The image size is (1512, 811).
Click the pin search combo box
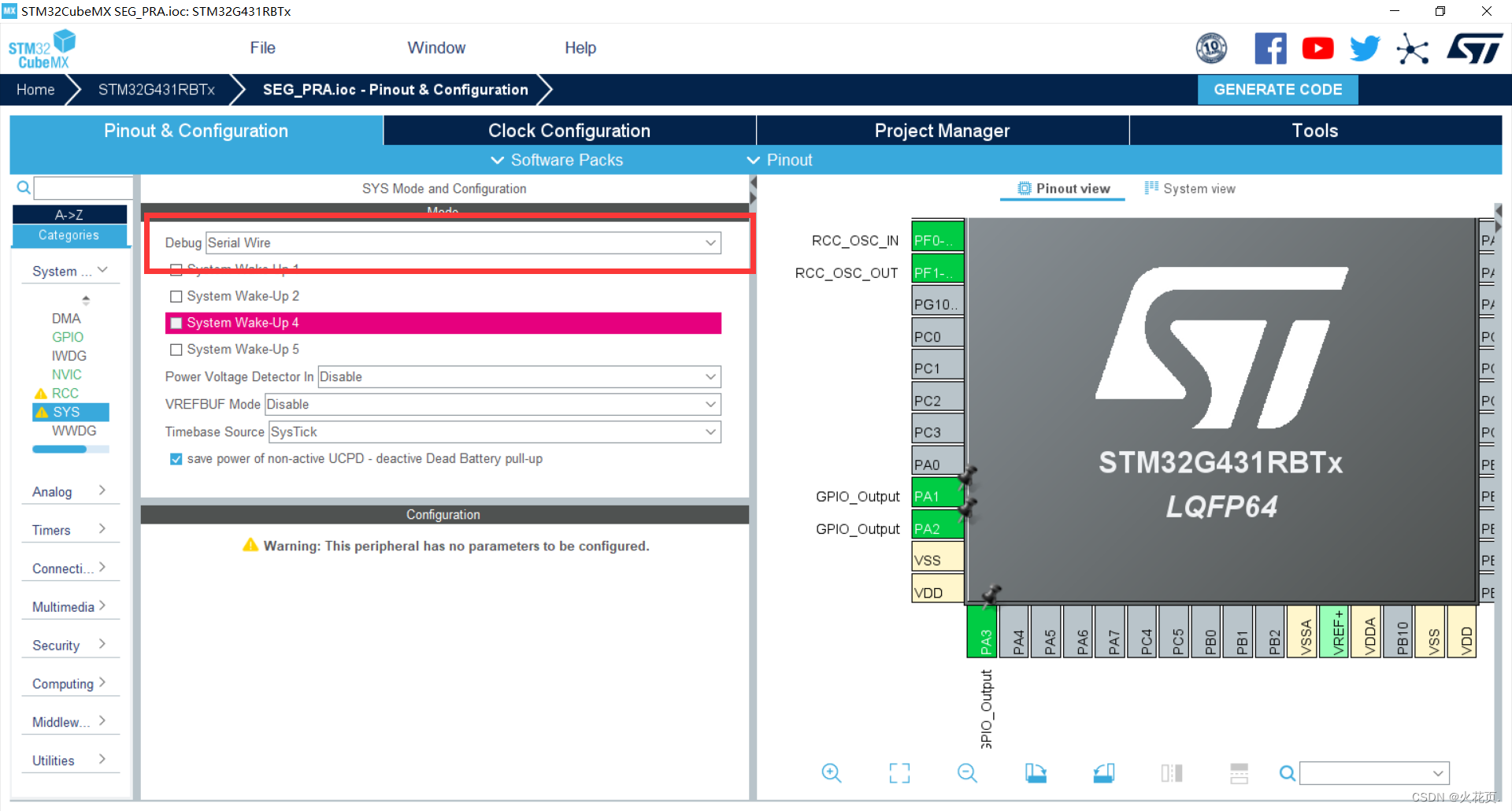(1374, 773)
